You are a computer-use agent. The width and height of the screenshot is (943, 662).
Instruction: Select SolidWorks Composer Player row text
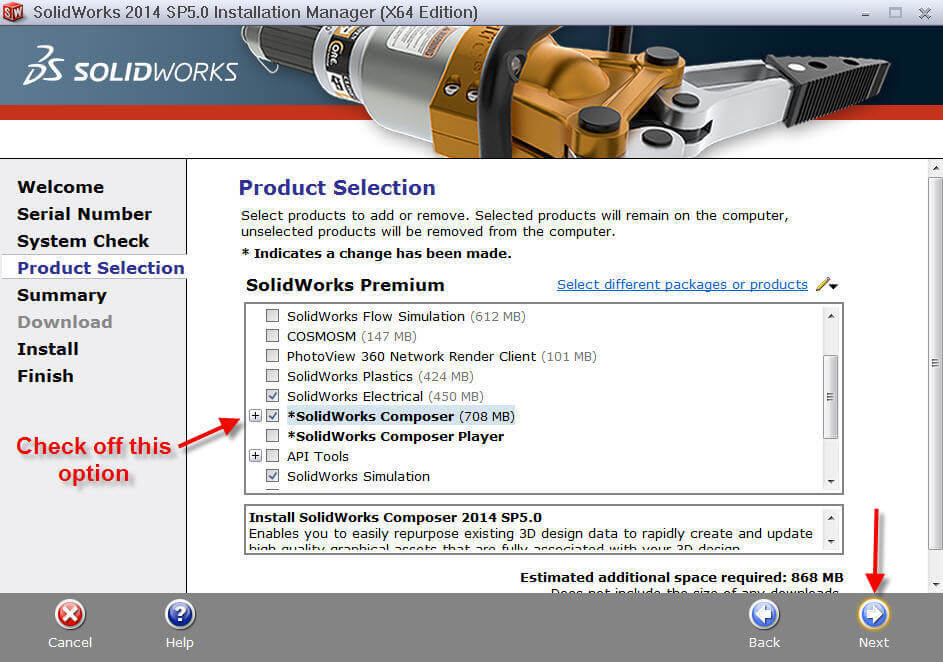click(396, 437)
